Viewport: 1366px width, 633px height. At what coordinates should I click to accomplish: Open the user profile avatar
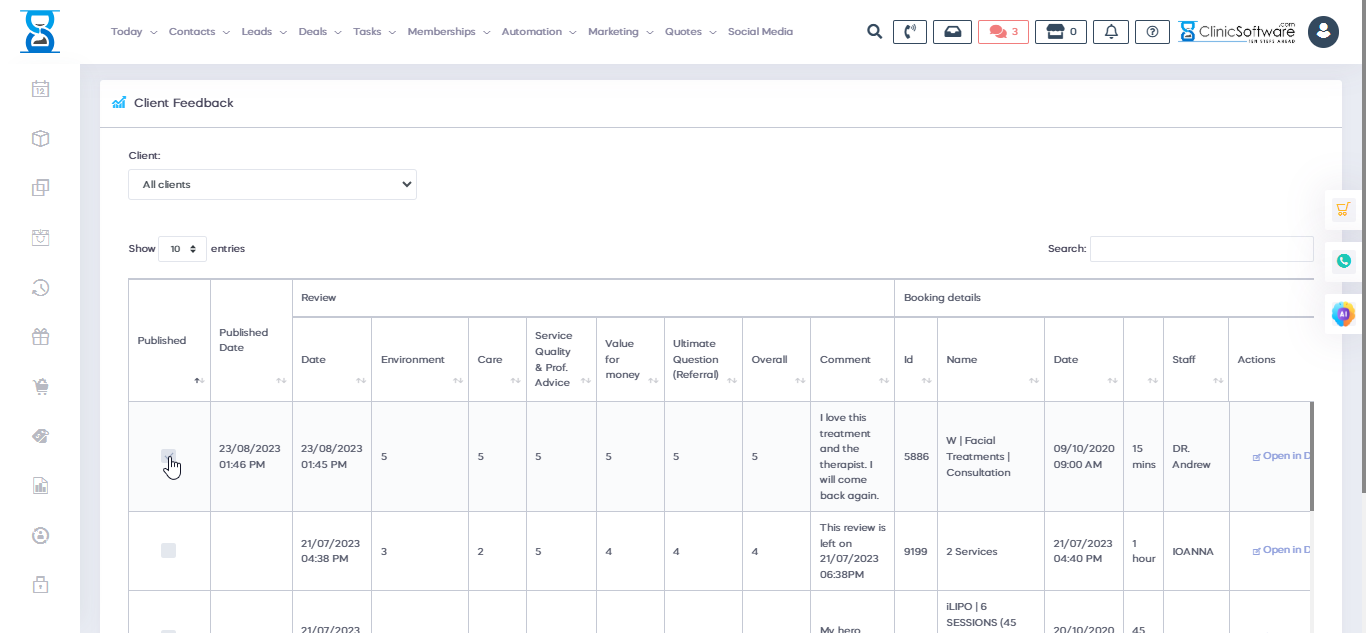[x=1323, y=32]
